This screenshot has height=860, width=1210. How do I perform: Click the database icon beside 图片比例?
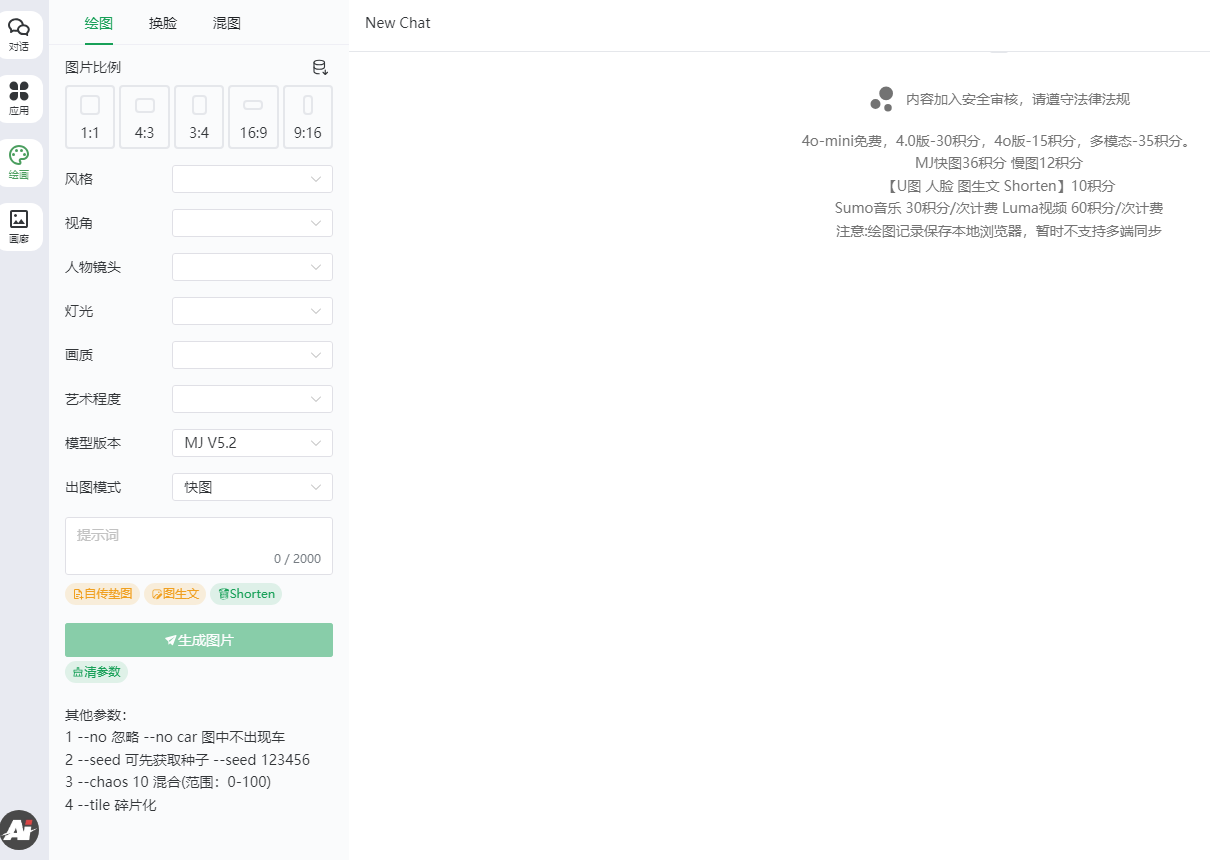coord(320,68)
